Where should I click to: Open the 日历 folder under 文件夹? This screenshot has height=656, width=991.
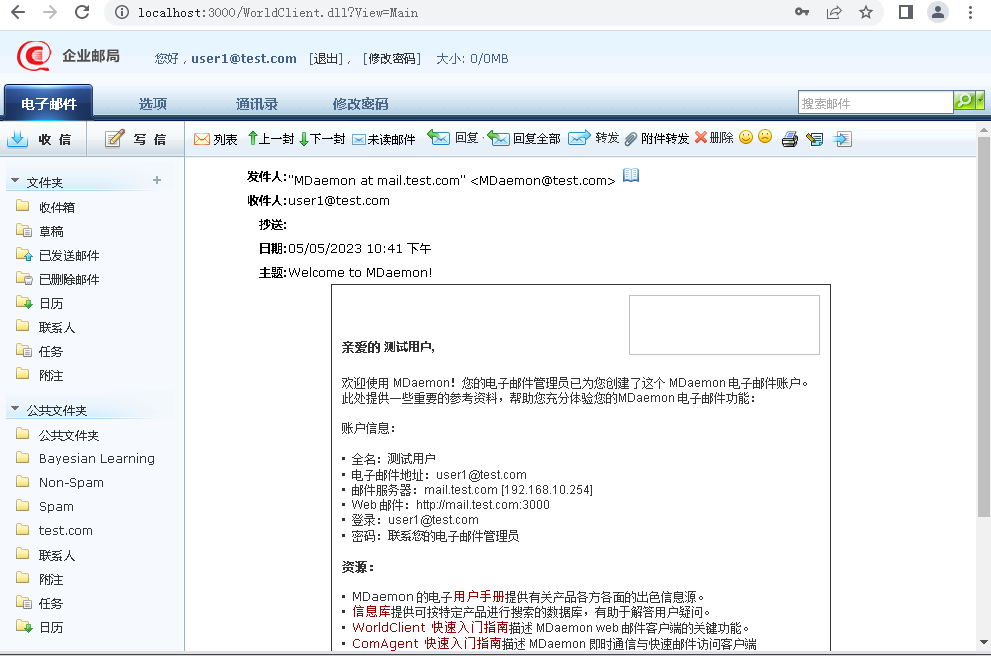click(51, 303)
